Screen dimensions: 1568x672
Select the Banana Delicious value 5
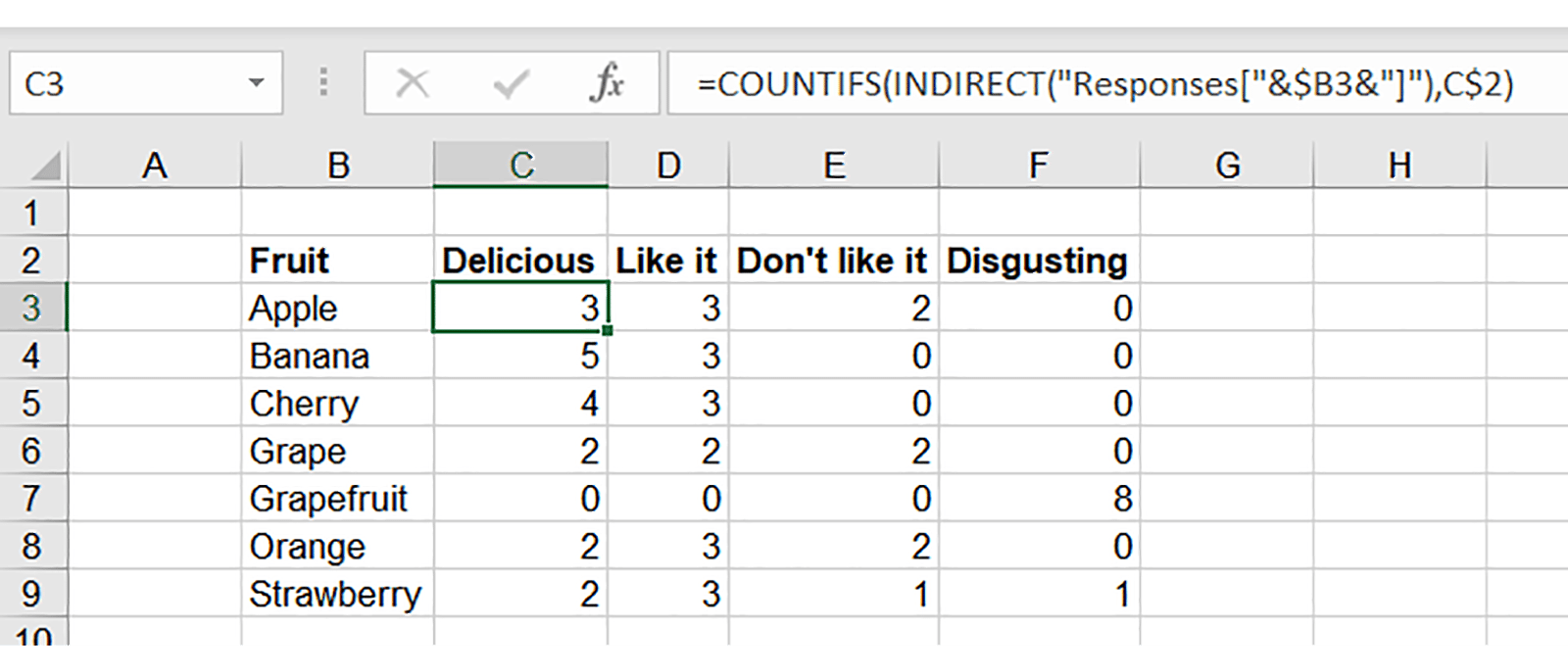(519, 356)
